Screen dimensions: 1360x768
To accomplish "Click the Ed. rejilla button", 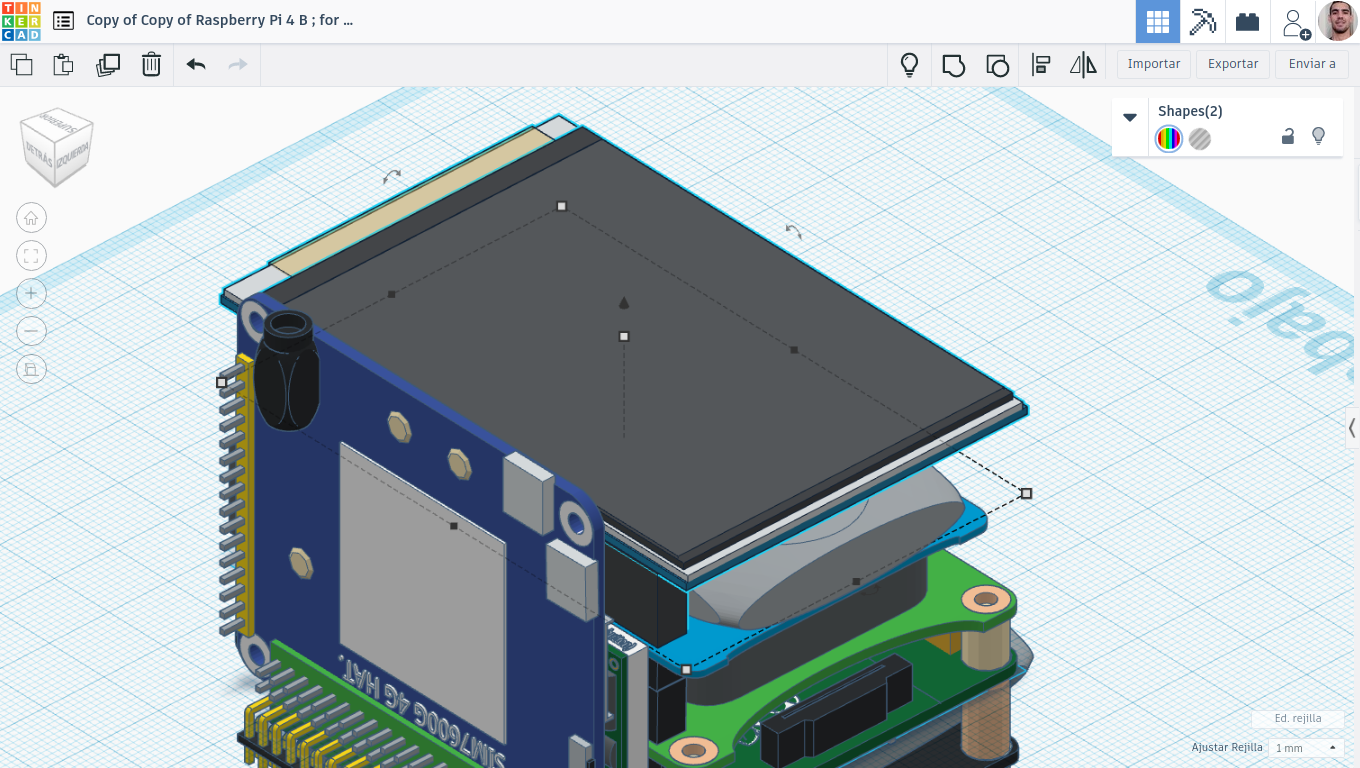I will 1298,718.
